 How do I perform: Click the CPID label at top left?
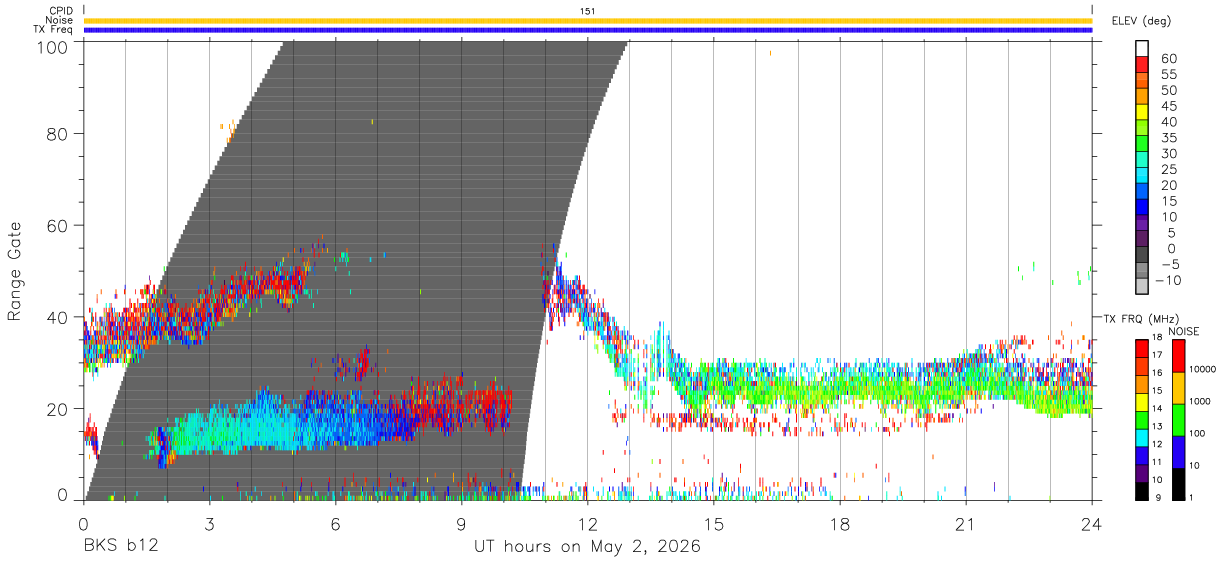click(61, 11)
